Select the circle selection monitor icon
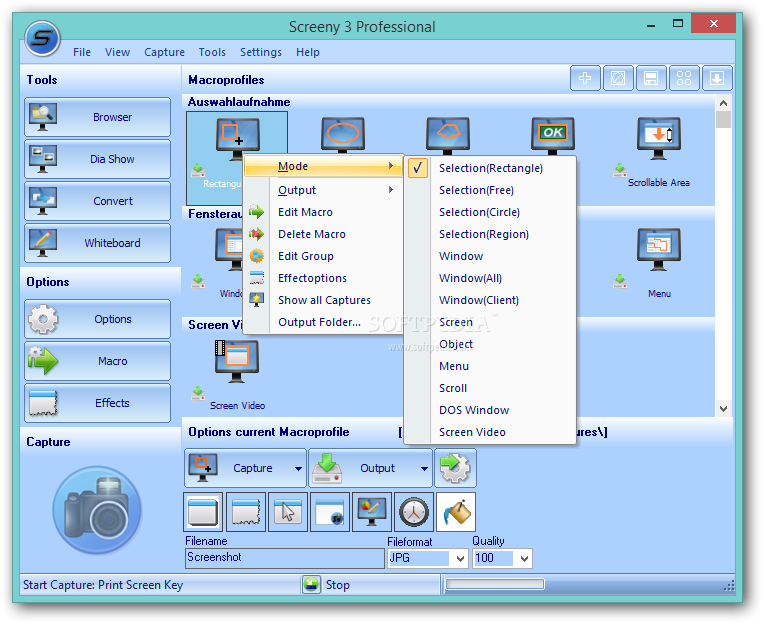Screen dimensions: 763x623 (343, 135)
